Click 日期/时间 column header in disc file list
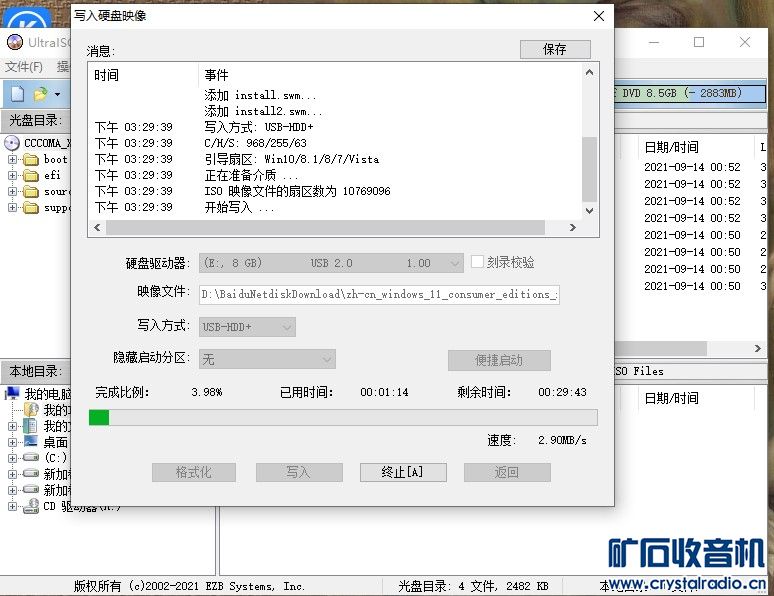 [671, 147]
